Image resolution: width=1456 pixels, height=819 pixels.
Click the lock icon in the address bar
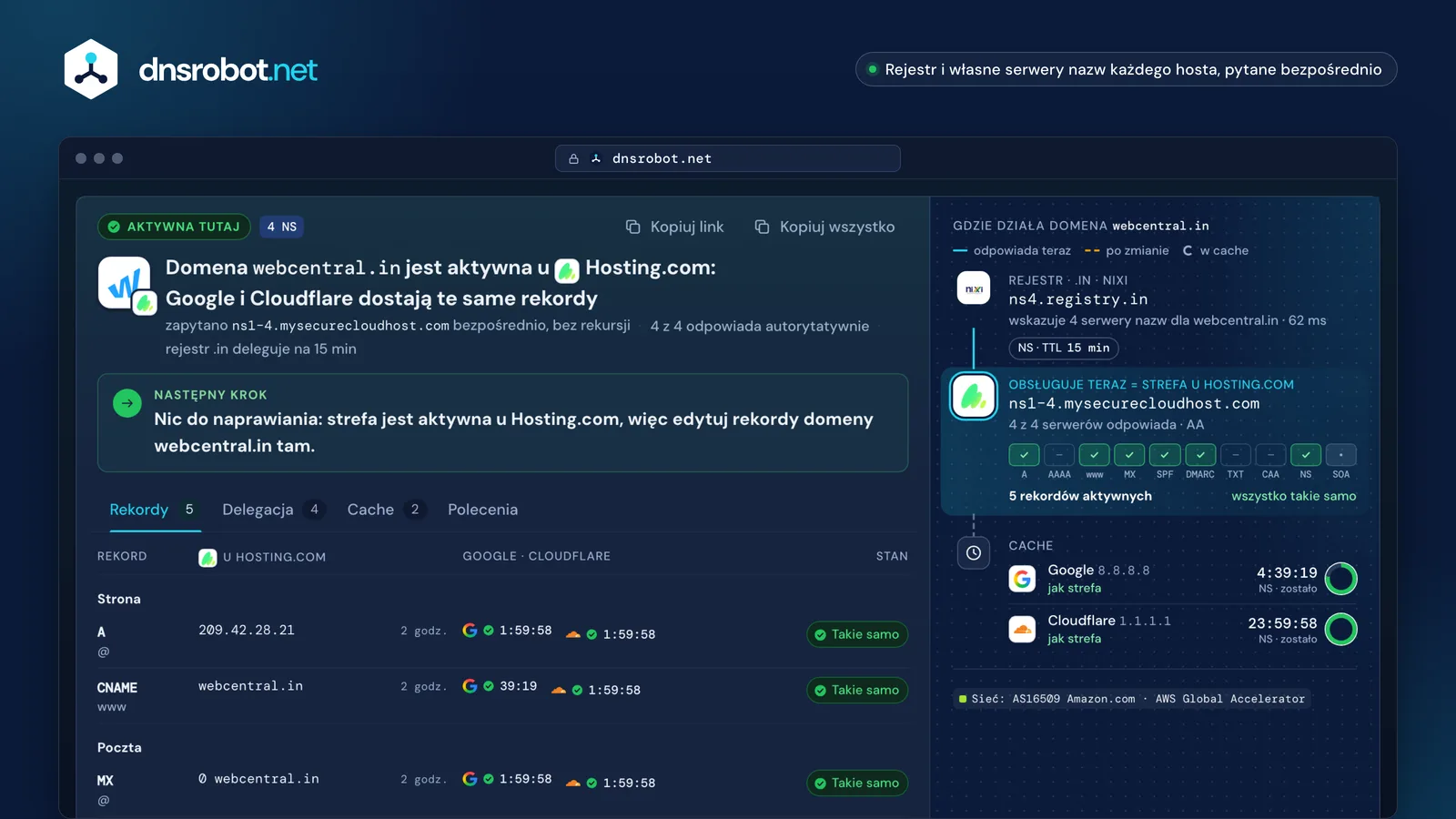point(573,158)
